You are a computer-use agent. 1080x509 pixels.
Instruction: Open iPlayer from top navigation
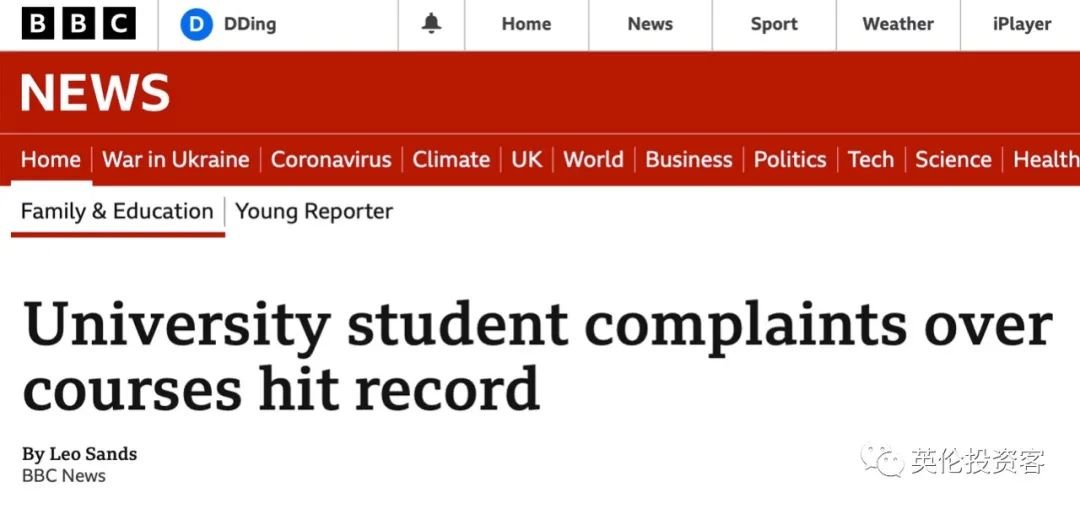(x=1022, y=24)
